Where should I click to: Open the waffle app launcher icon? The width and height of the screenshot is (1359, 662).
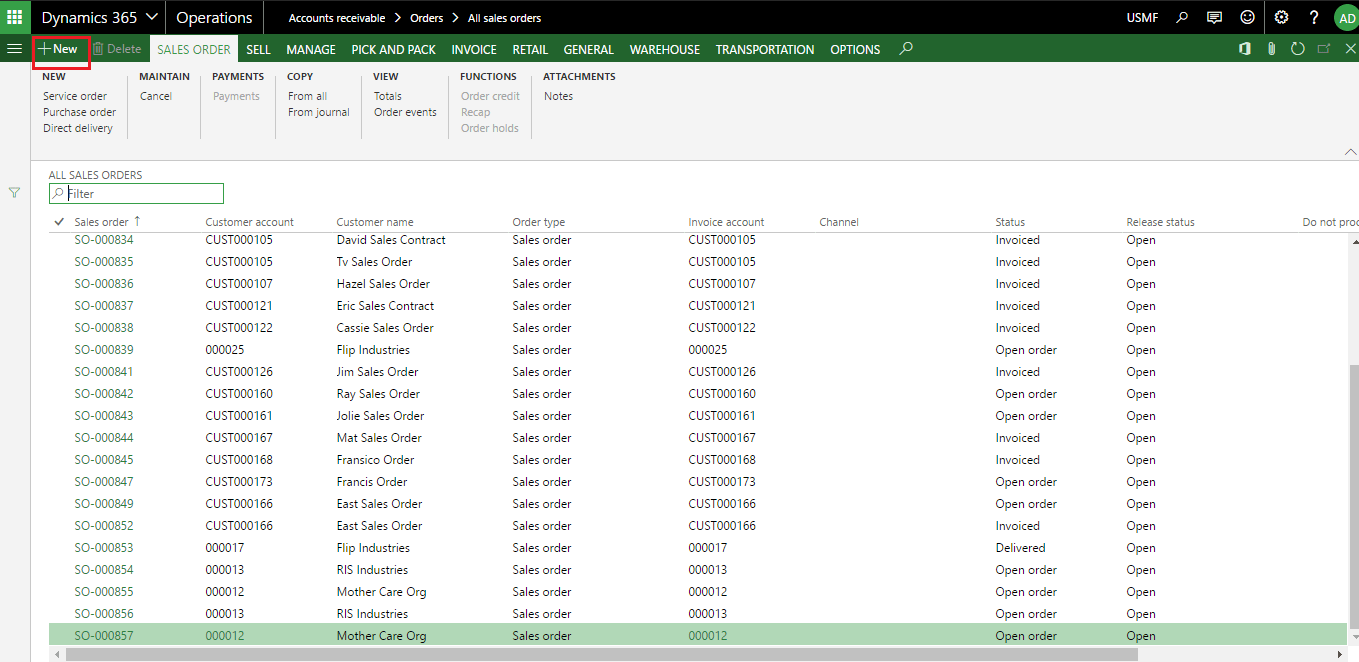click(14, 17)
